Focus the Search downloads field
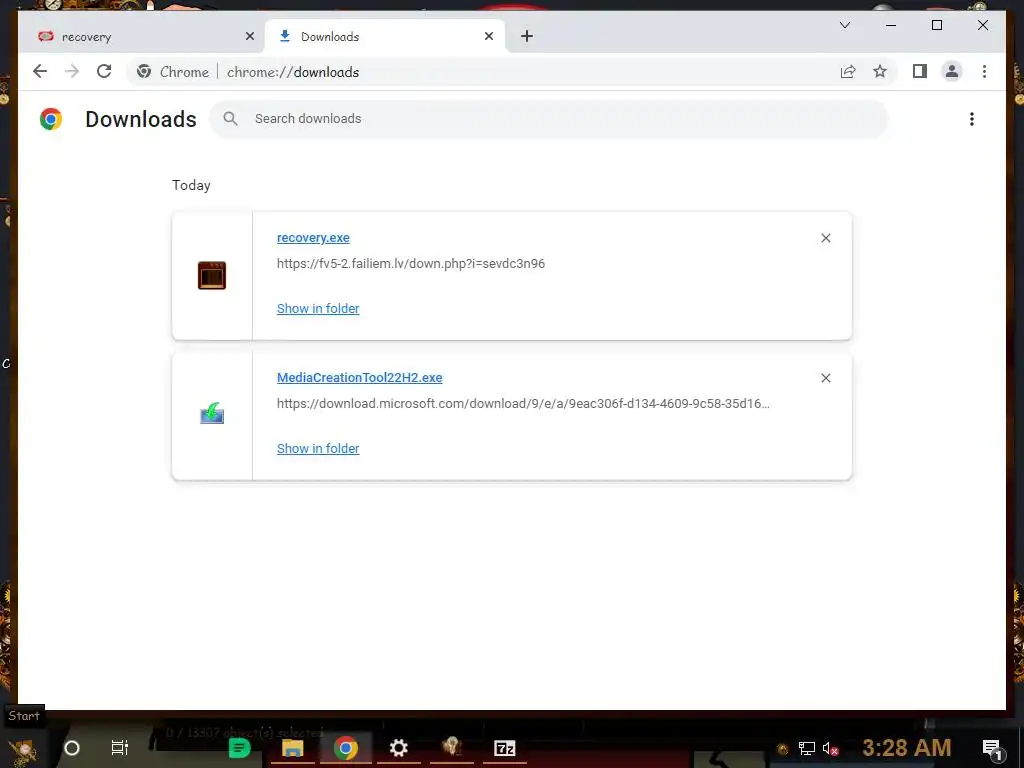 pos(549,119)
